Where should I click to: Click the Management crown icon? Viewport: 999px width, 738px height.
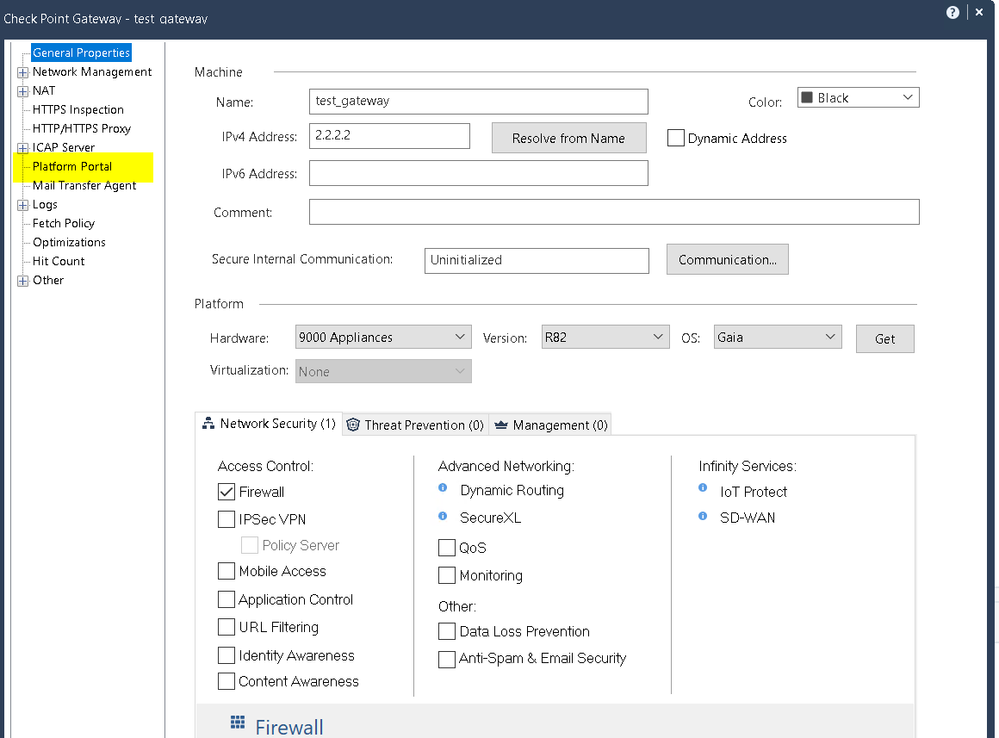coord(501,425)
